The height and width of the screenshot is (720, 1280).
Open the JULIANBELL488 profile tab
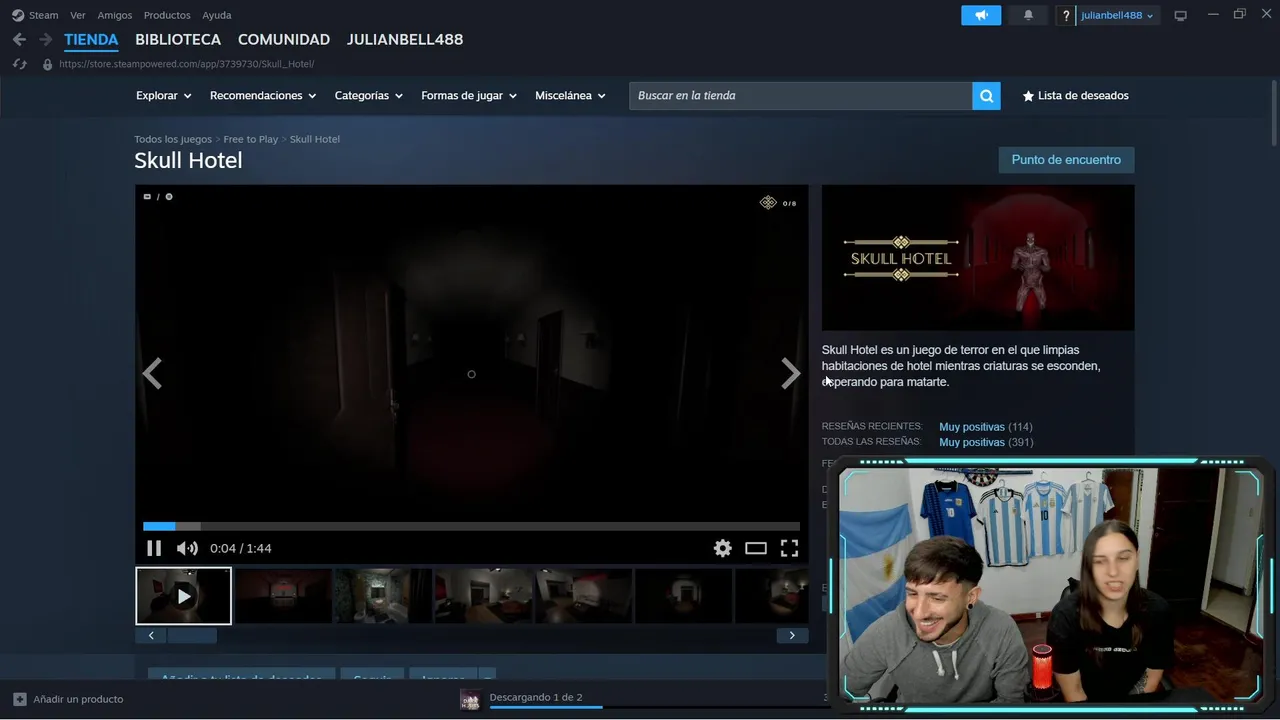coord(405,40)
